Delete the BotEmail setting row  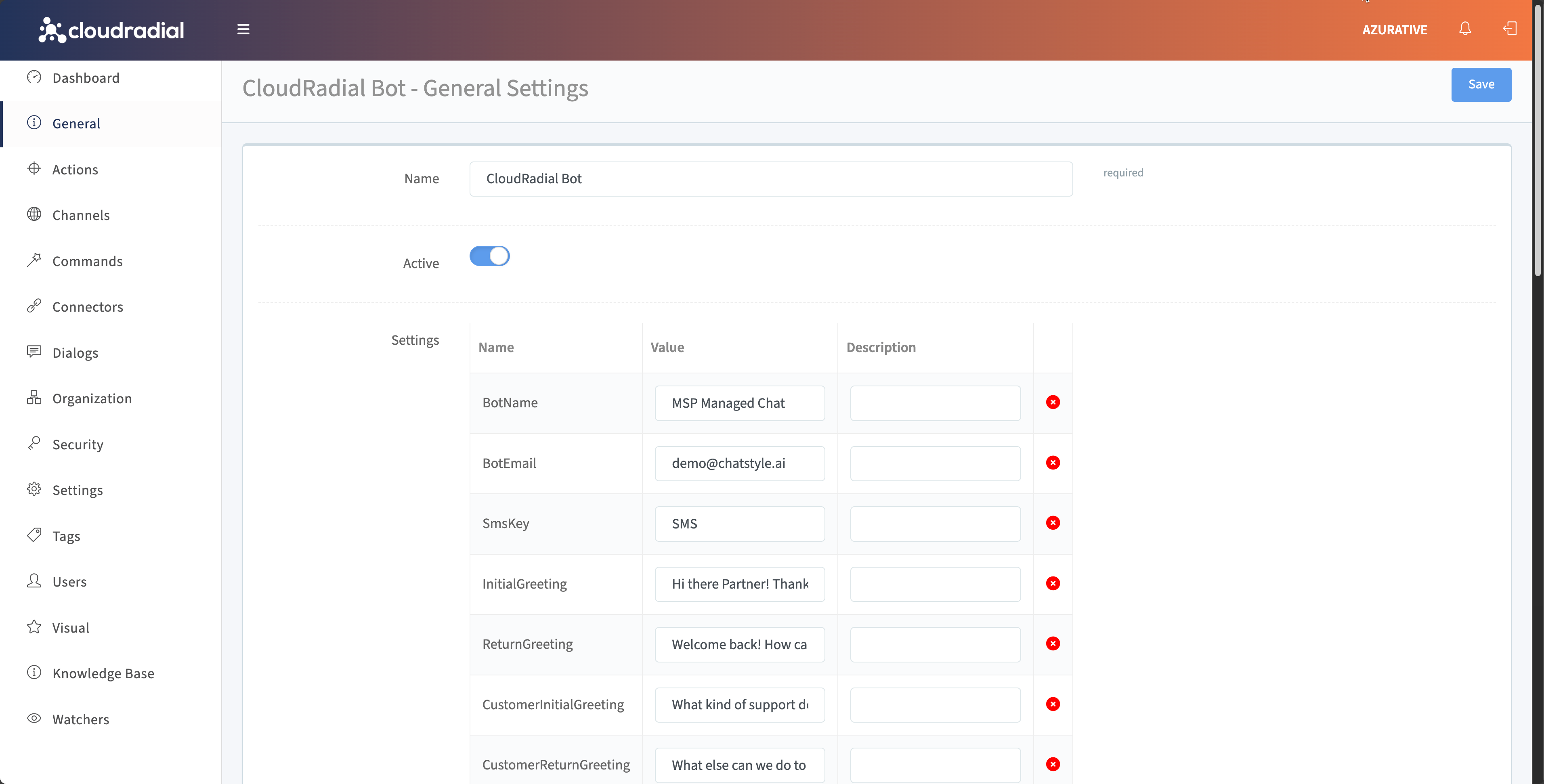click(1053, 463)
